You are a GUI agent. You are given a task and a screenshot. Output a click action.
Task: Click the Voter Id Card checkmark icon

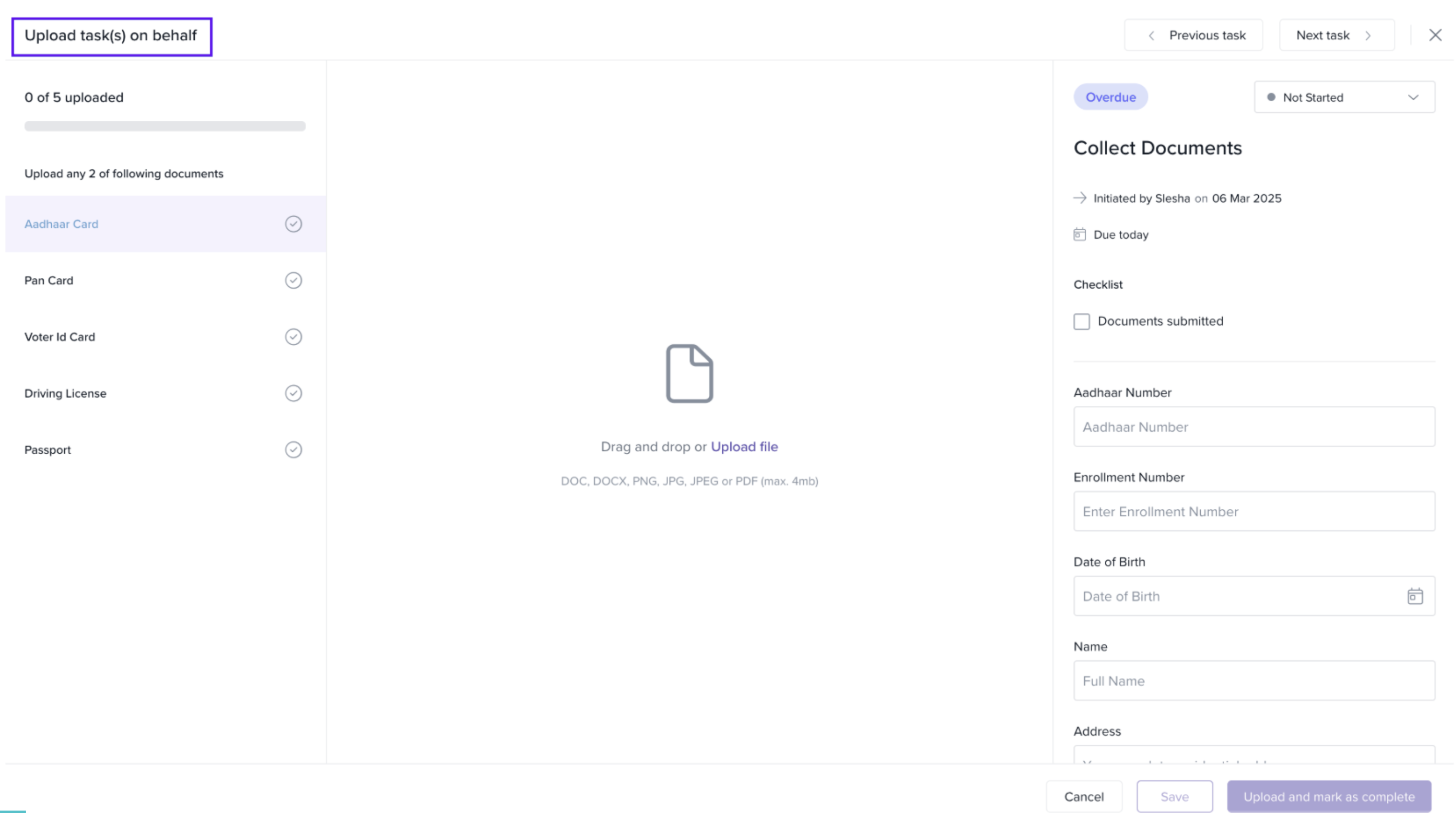pyautogui.click(x=293, y=337)
